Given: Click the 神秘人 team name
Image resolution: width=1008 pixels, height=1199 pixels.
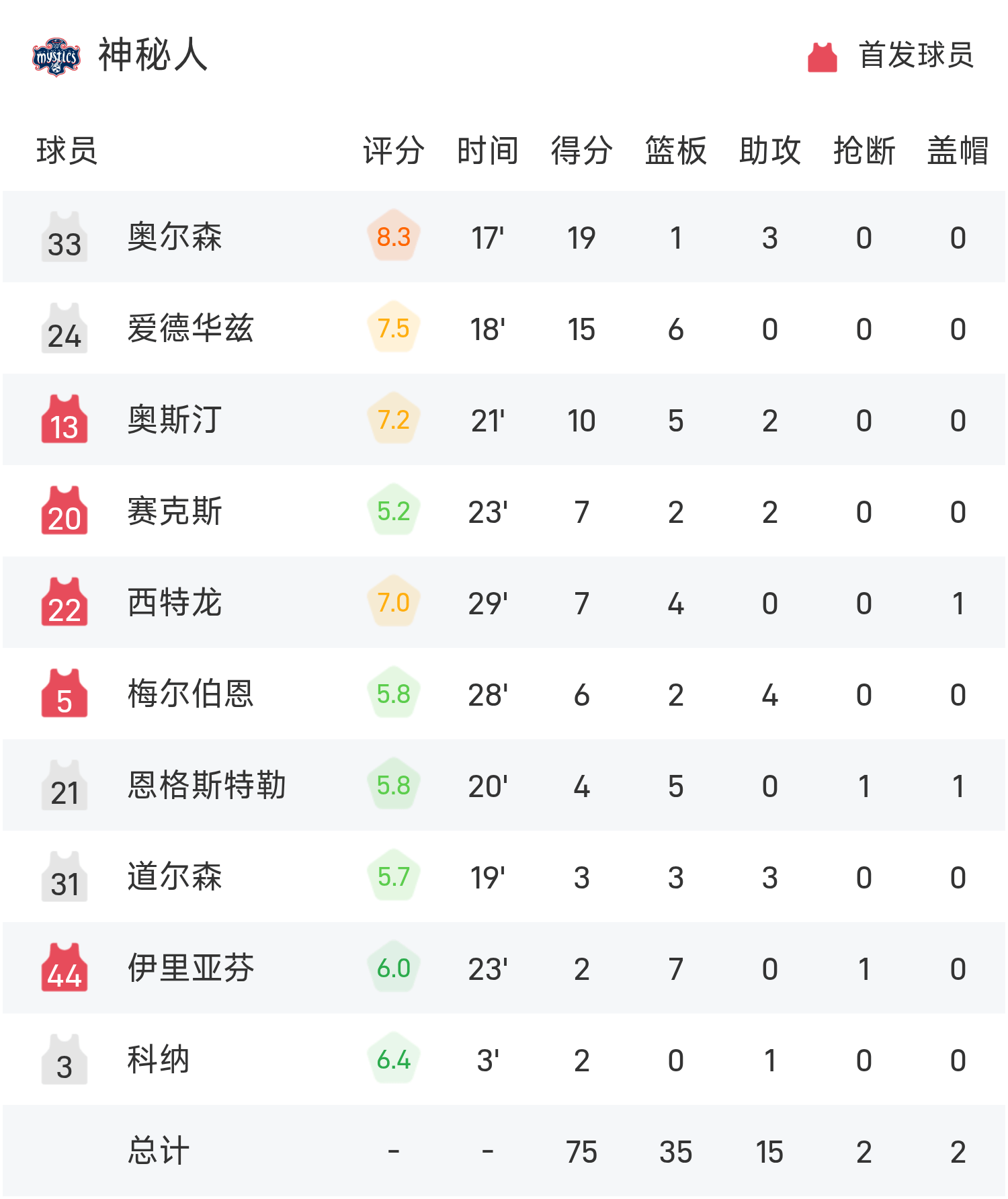Looking at the screenshot, I should click(149, 56).
